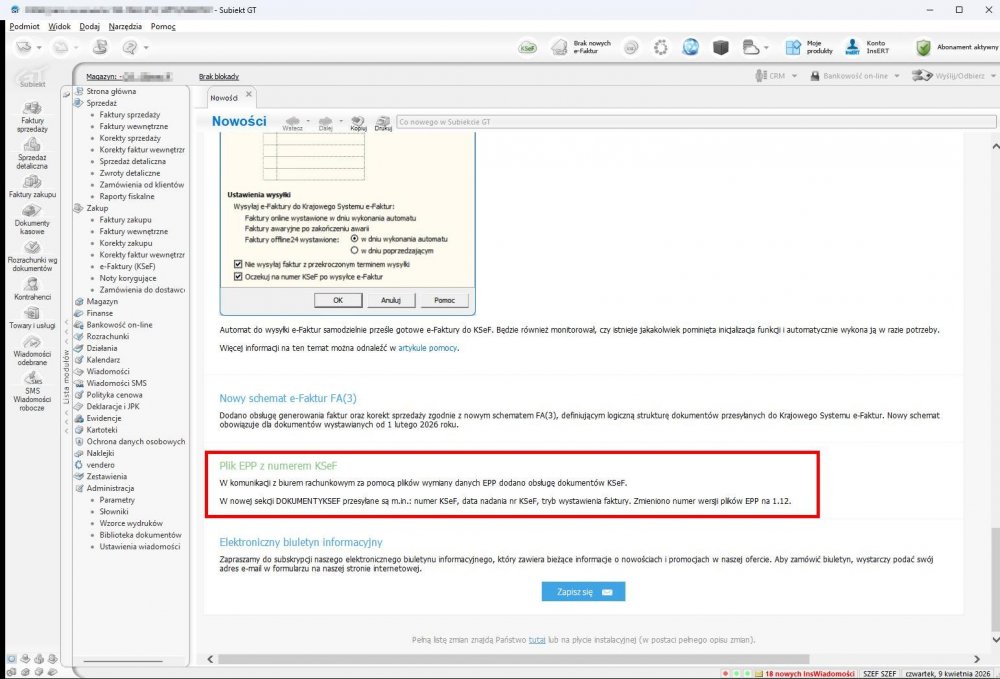Click the globe icon in top toolbar
The width and height of the screenshot is (1000, 679).
[x=690, y=47]
